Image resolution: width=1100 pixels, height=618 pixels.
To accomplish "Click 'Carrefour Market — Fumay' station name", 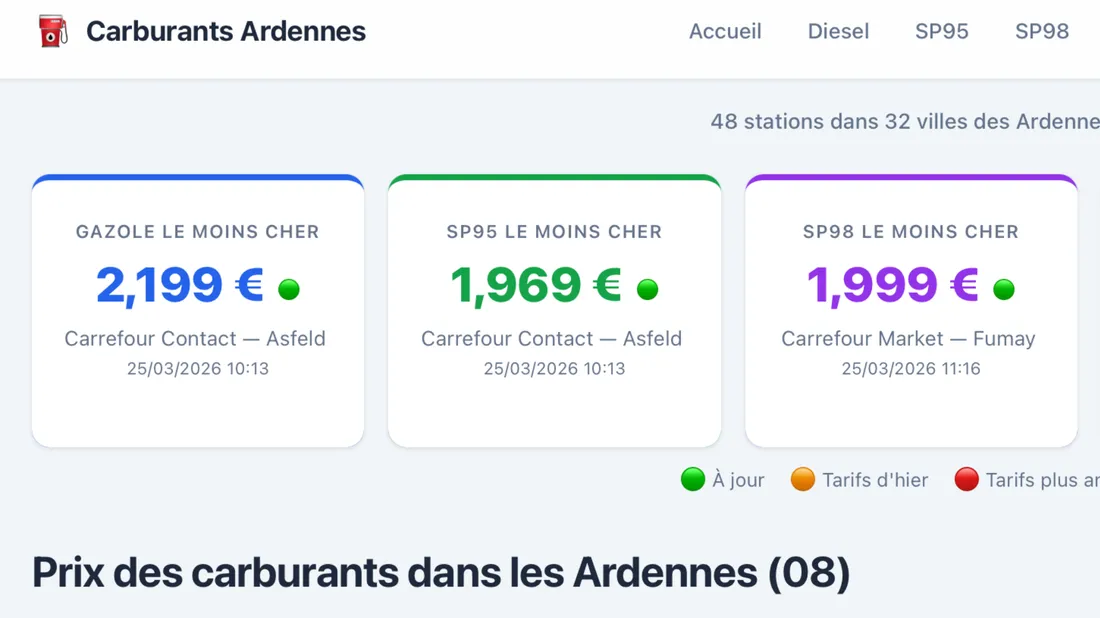I will 908,339.
